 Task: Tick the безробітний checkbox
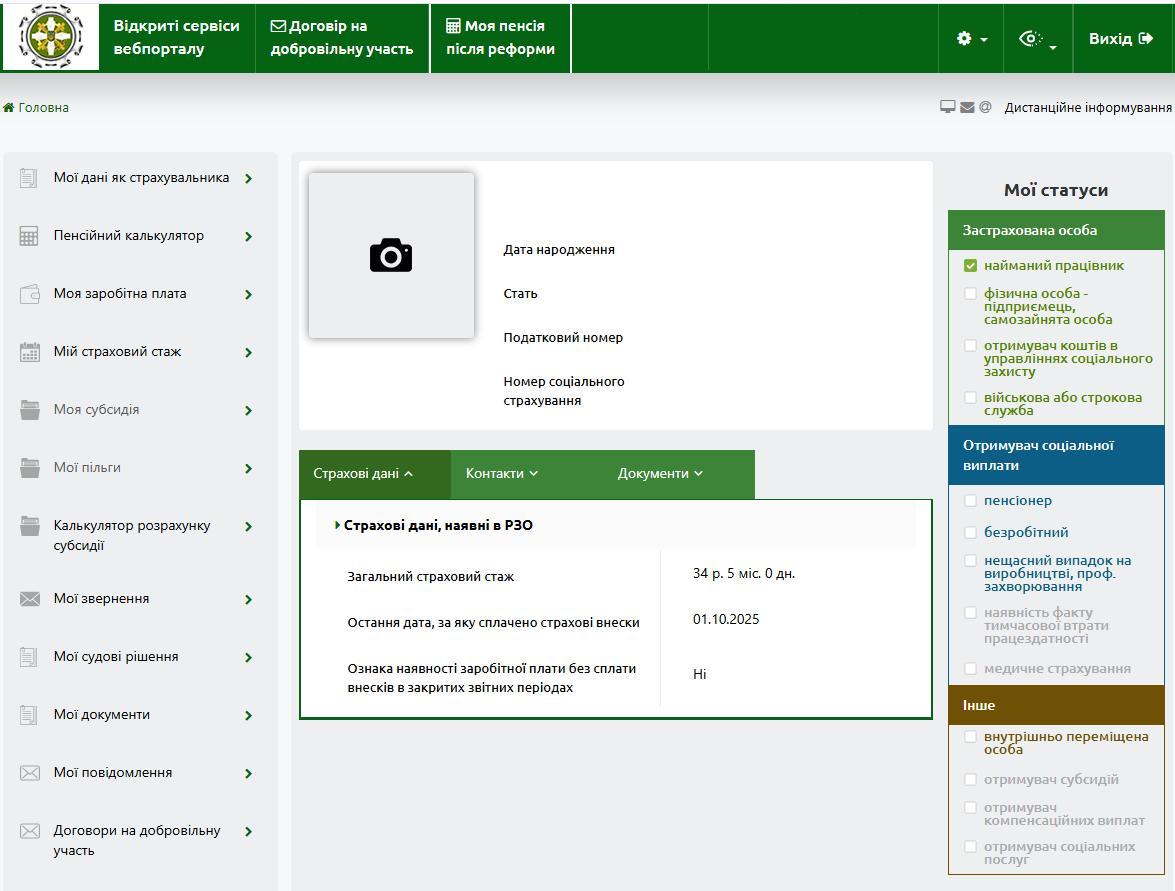pyautogui.click(x=970, y=533)
